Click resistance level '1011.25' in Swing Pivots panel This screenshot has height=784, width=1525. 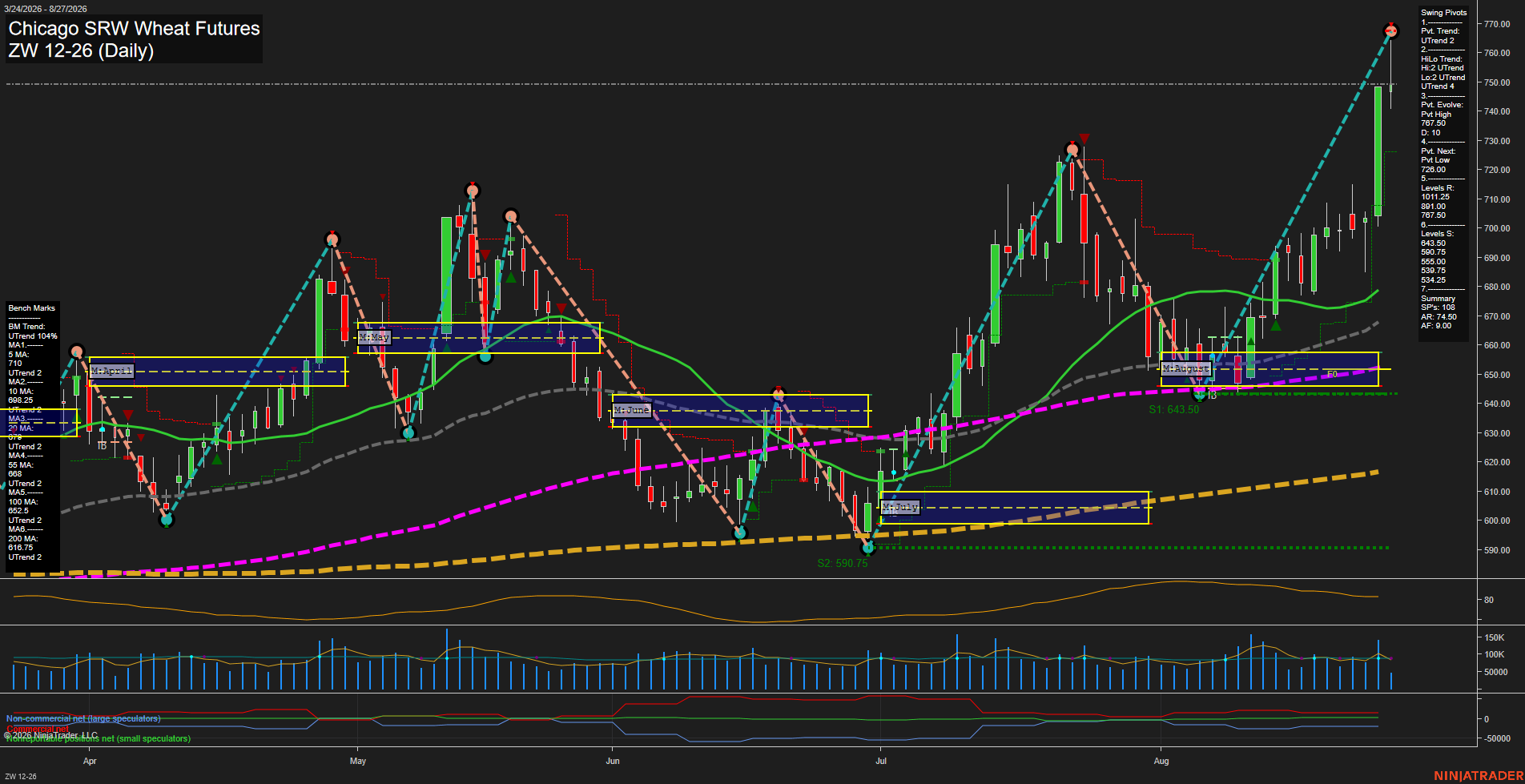tap(1435, 197)
